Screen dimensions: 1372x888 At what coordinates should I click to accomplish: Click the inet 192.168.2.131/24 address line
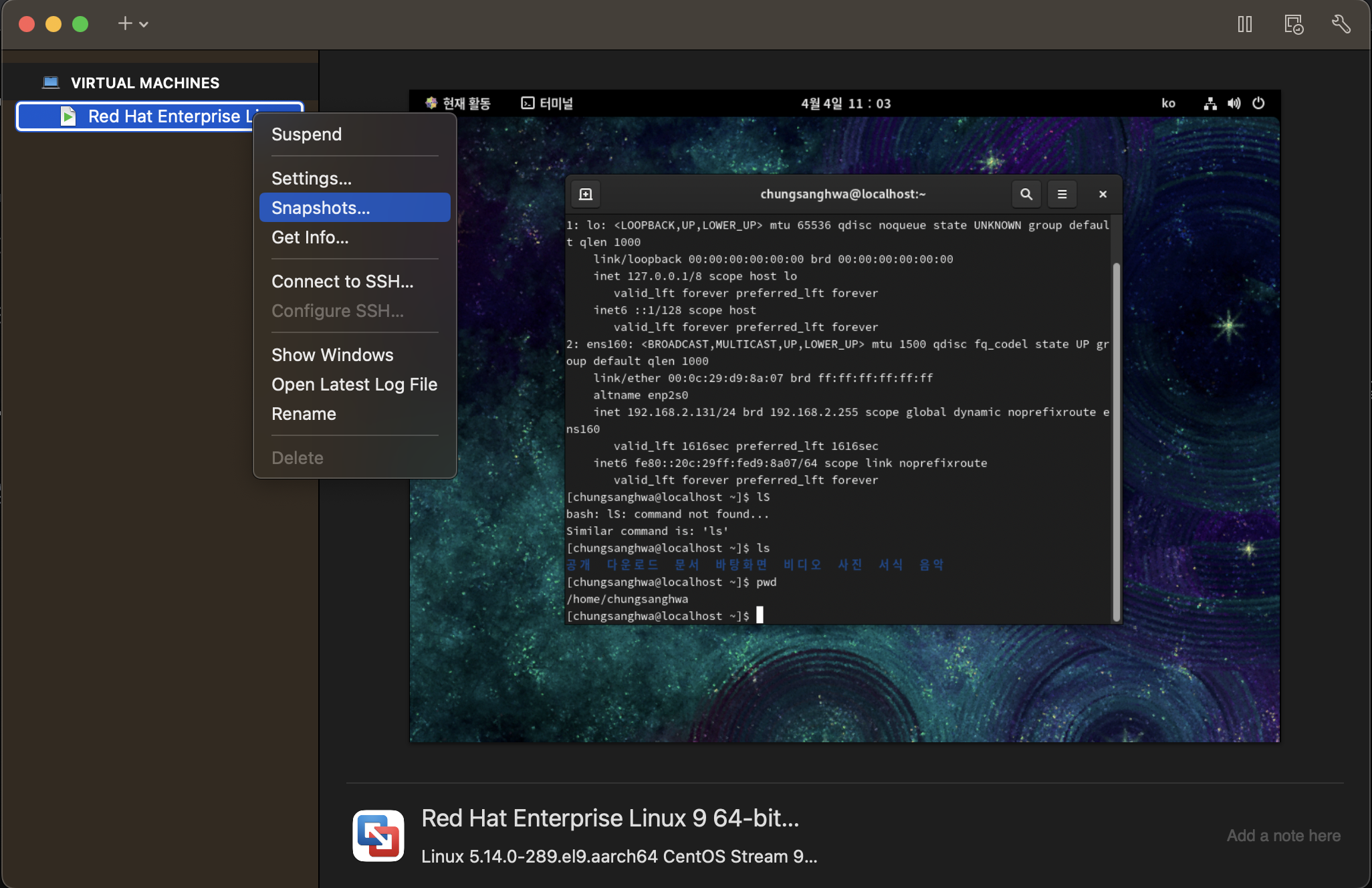pos(851,413)
